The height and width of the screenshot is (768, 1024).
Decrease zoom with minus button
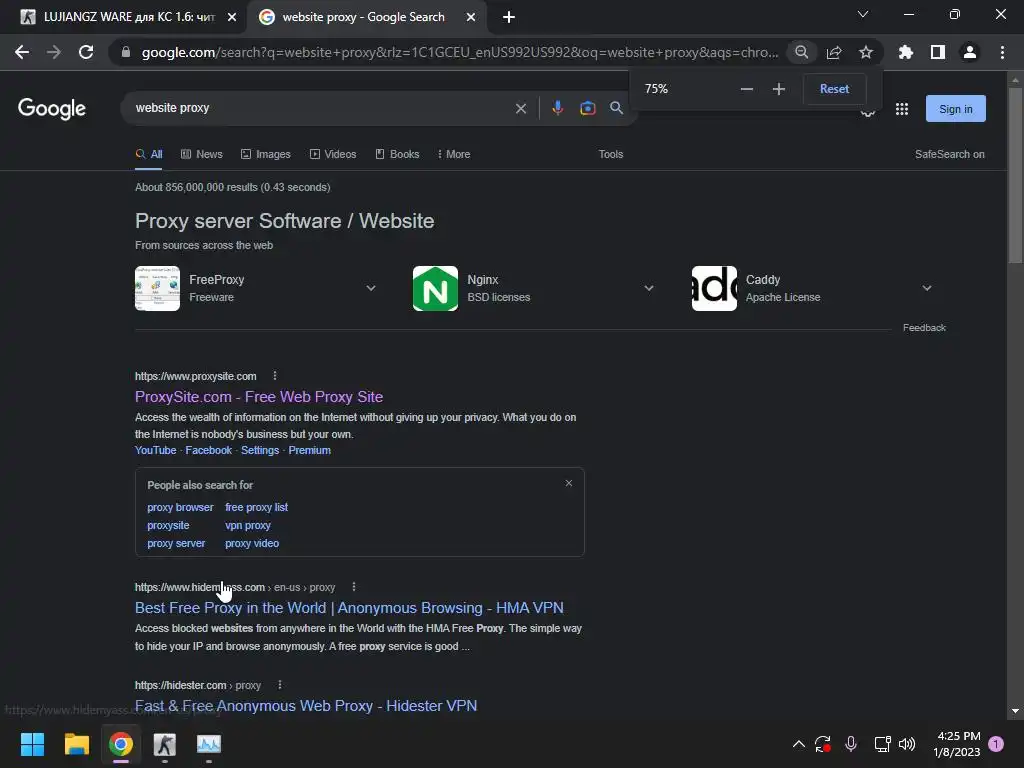[x=746, y=89]
